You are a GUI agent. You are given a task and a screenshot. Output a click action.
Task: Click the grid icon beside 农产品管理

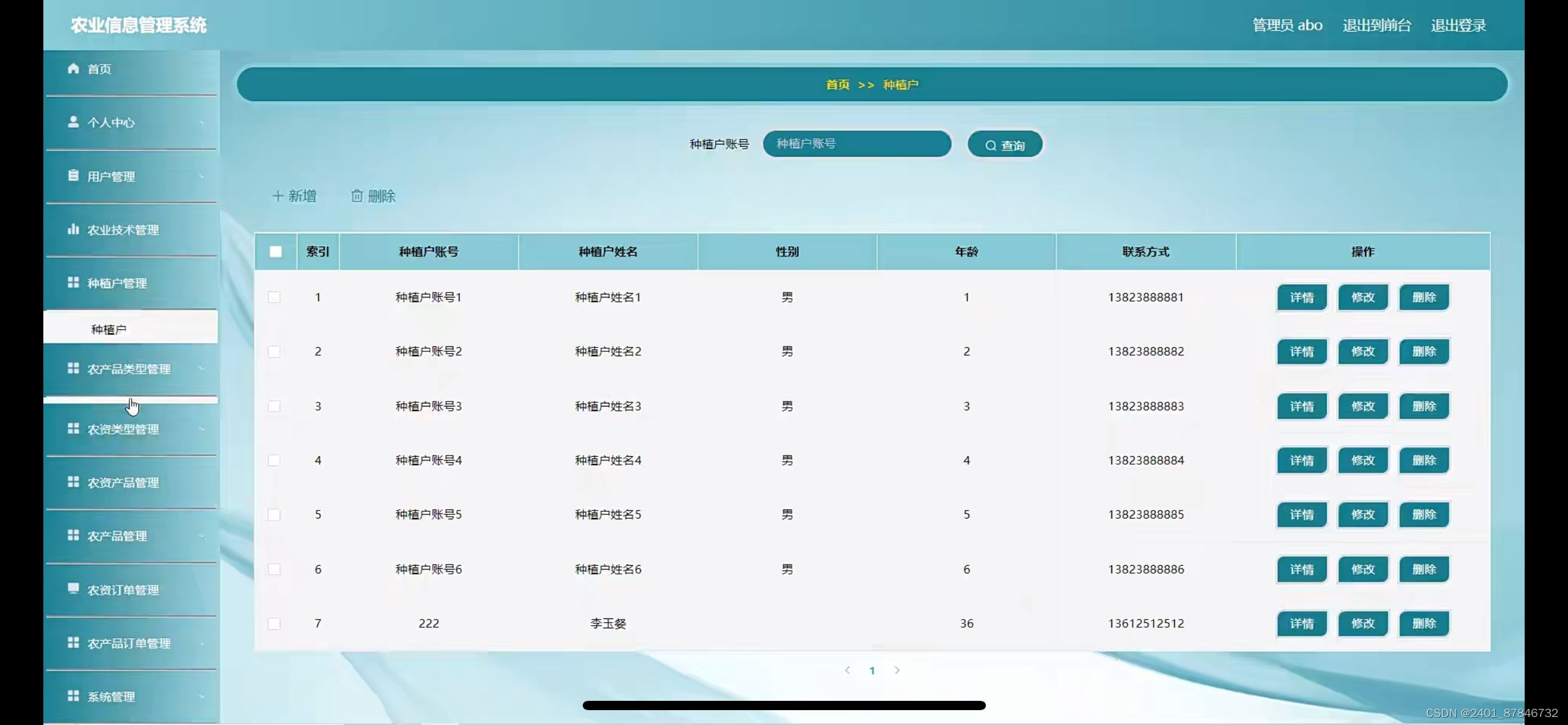point(73,535)
